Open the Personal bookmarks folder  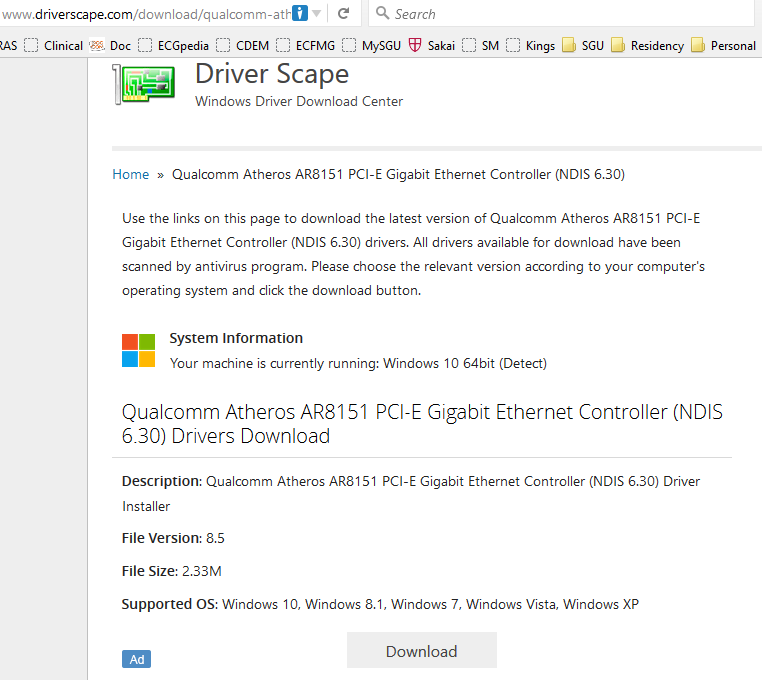(723, 46)
